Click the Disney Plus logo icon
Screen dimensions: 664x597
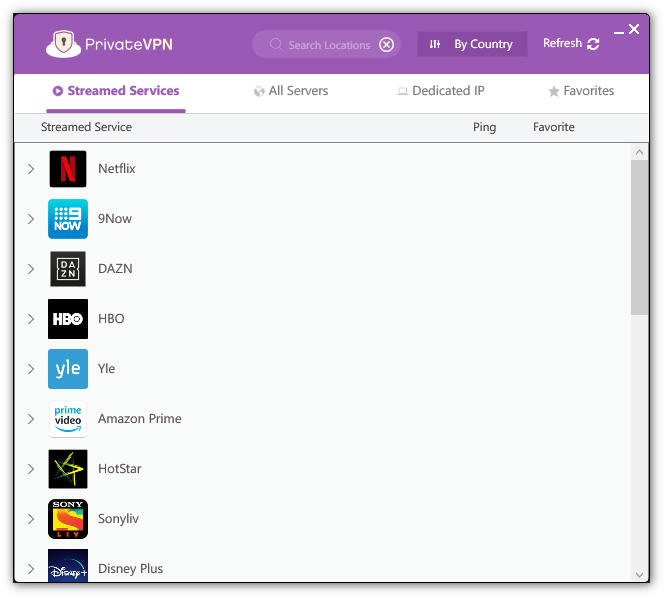[68, 565]
